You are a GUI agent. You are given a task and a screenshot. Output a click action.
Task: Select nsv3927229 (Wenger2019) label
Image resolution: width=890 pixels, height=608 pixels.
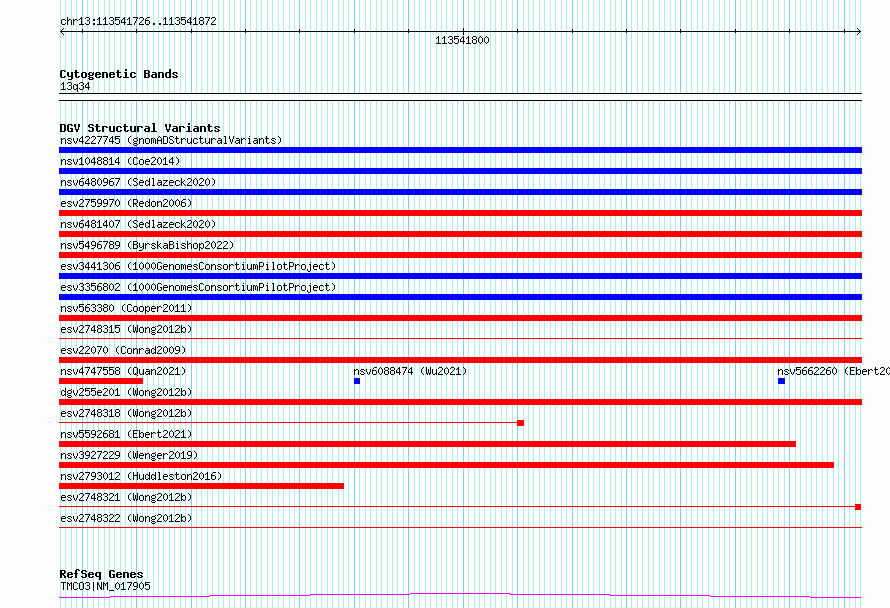[129, 455]
